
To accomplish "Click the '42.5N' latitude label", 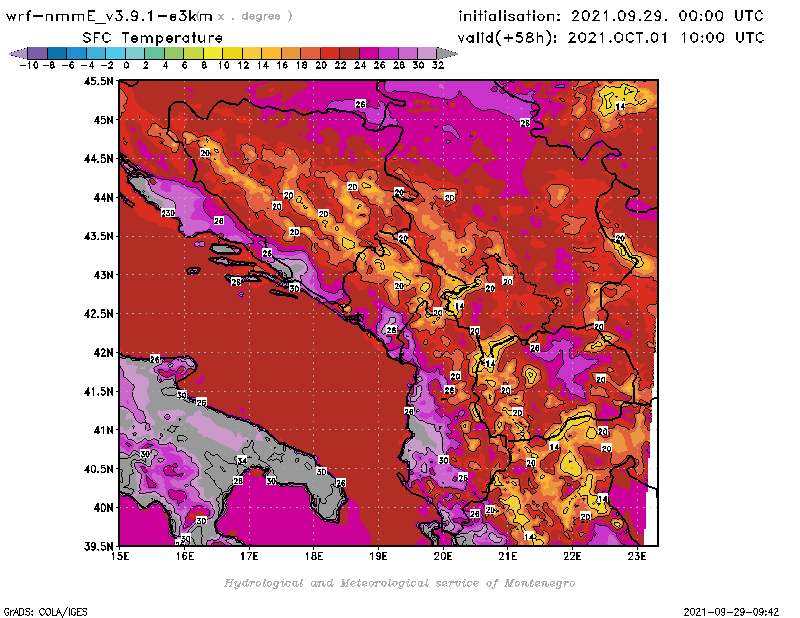I will pyautogui.click(x=98, y=313).
